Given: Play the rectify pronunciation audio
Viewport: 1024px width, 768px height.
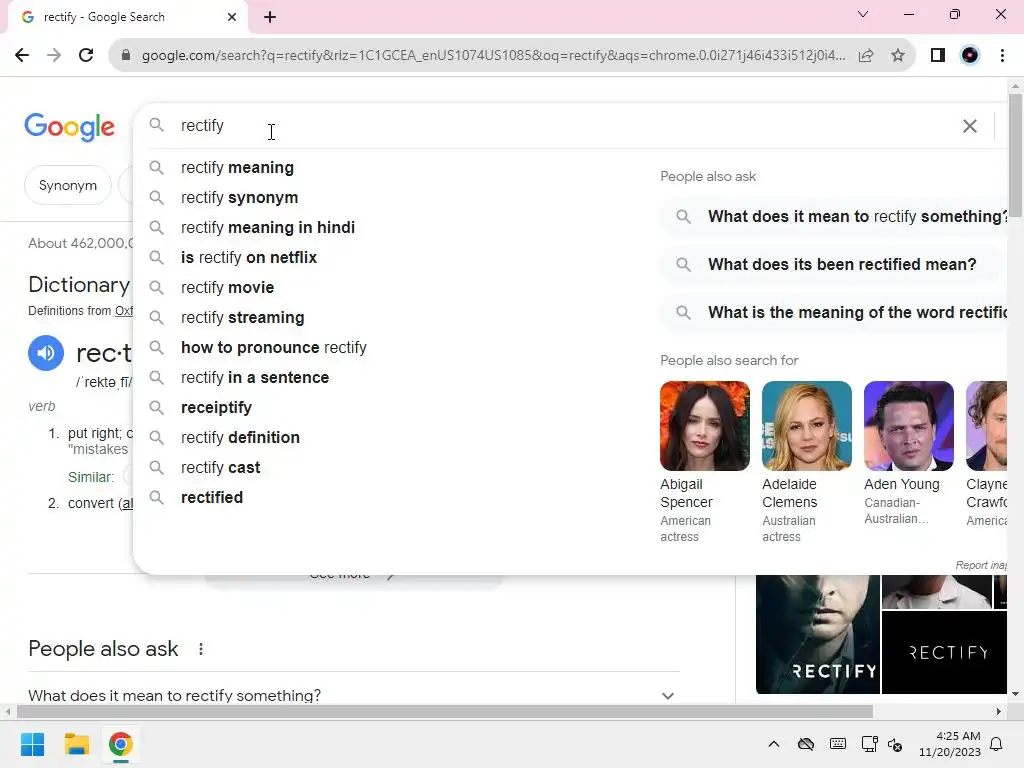Looking at the screenshot, I should 46,353.
